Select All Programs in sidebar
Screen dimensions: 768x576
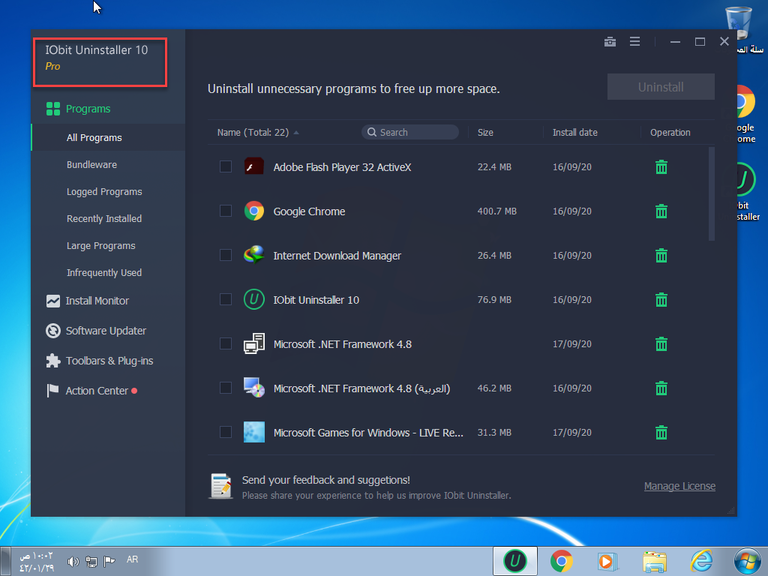coord(94,138)
